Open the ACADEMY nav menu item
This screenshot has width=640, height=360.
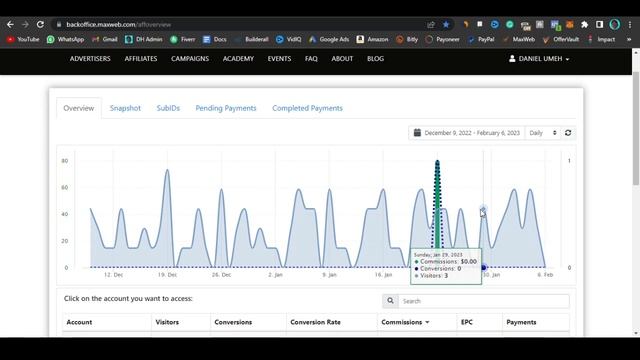pyautogui.click(x=238, y=59)
